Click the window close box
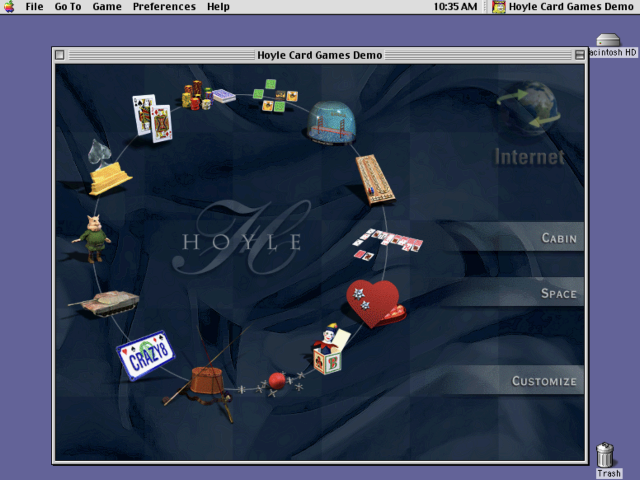This screenshot has height=480, width=640. pyautogui.click(x=60, y=55)
